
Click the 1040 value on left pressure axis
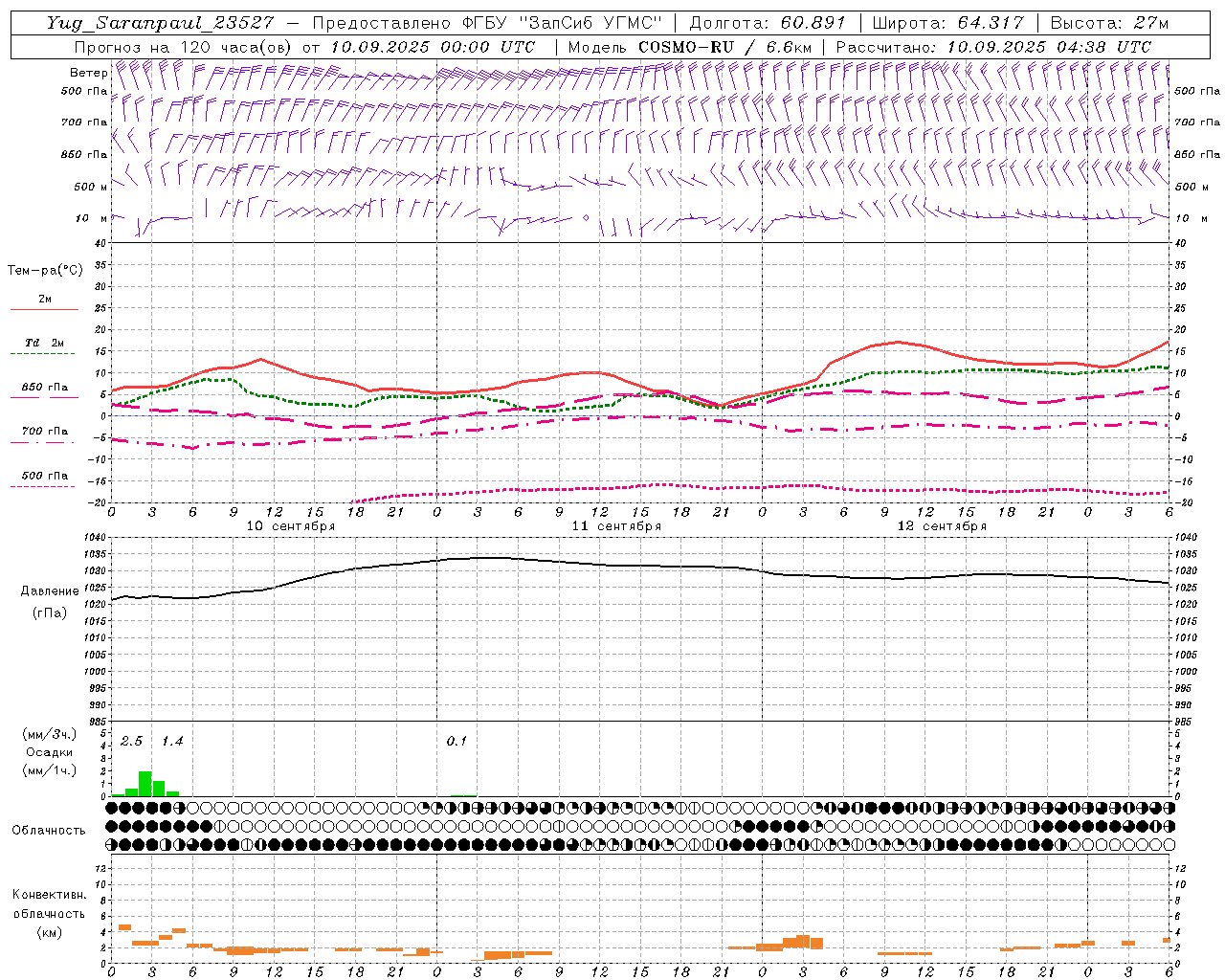pyautogui.click(x=93, y=539)
